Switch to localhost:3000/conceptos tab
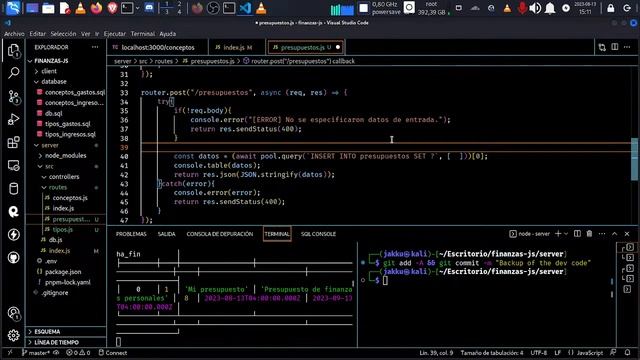The height and width of the screenshot is (360, 640). (158, 47)
